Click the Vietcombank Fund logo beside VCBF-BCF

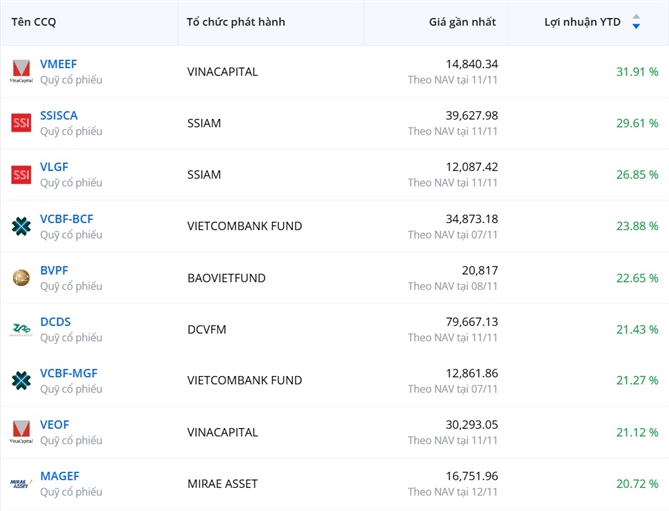tap(20, 226)
